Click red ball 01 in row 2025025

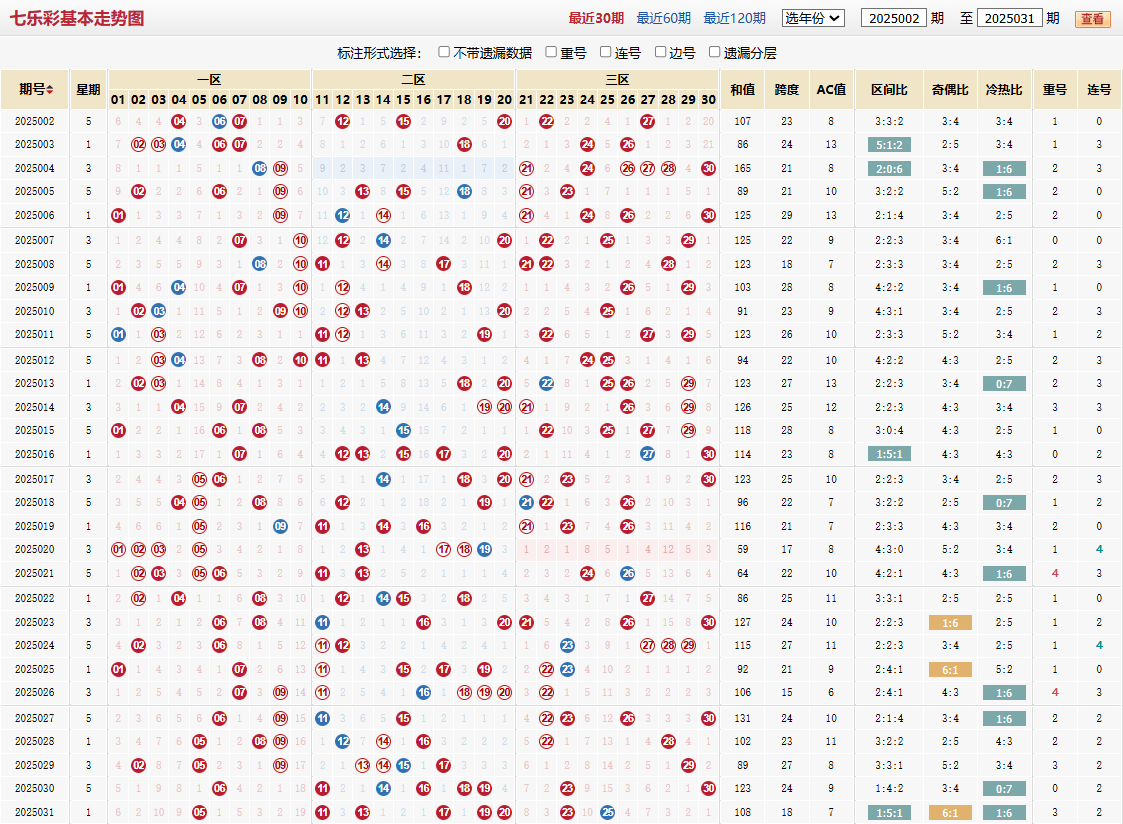point(118,669)
